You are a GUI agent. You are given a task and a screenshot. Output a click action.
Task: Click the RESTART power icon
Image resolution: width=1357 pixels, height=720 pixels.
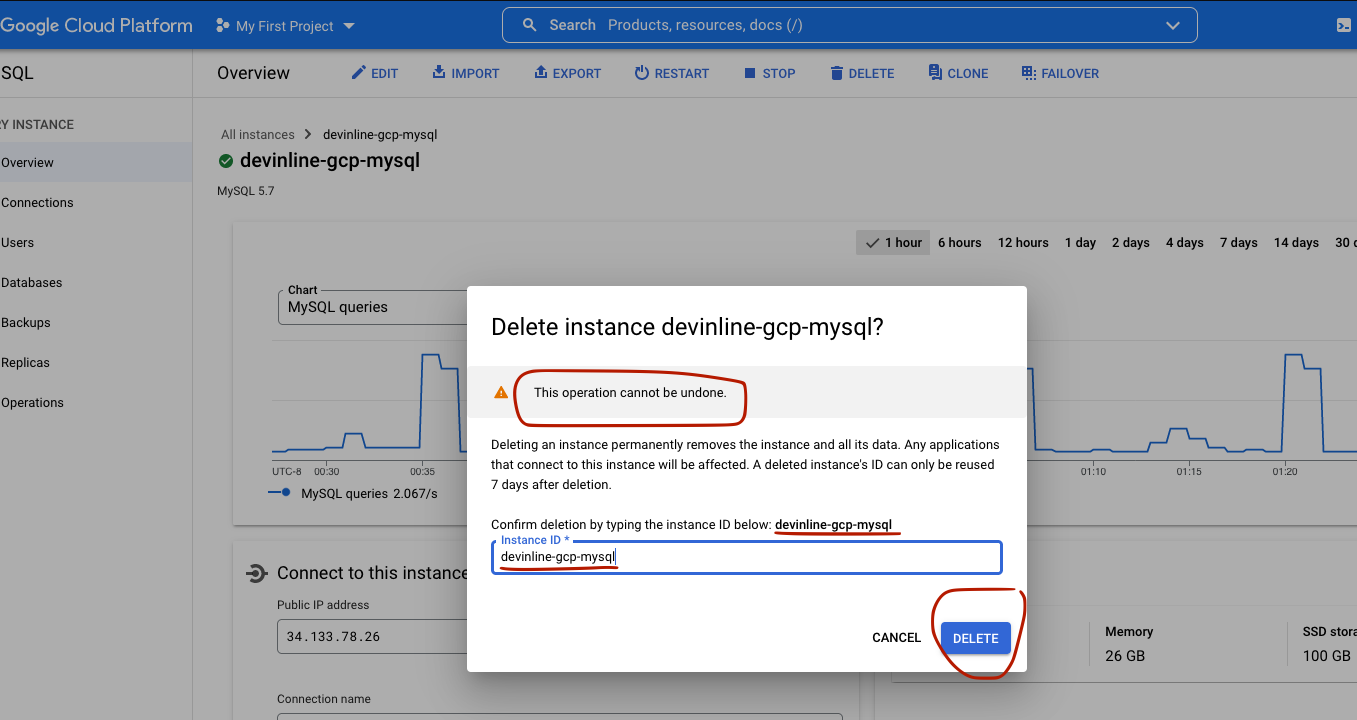tap(642, 73)
